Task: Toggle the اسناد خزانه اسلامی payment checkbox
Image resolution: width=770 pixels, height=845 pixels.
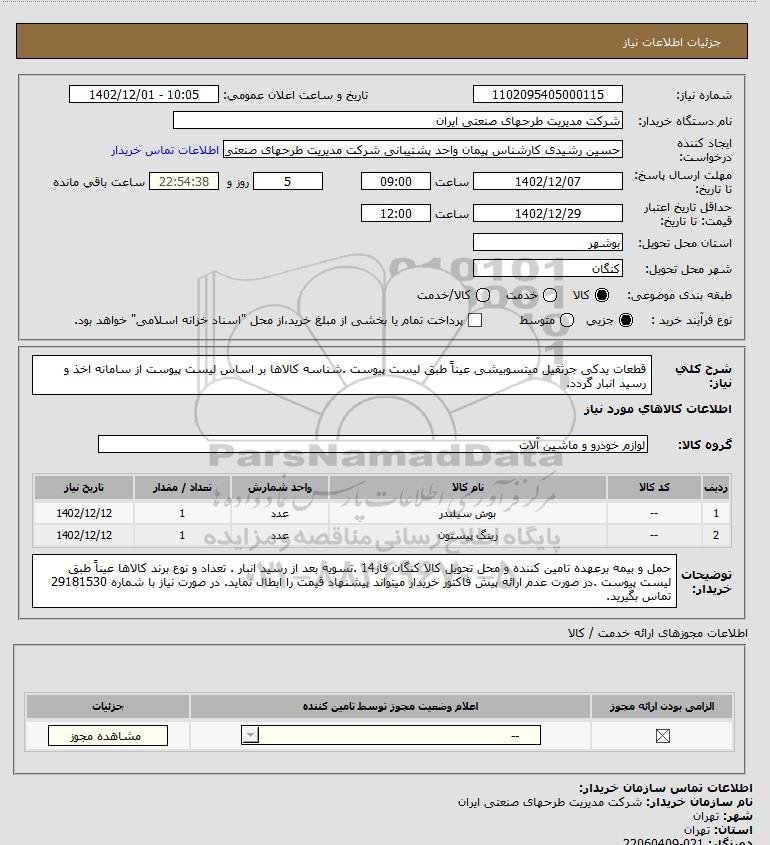Action: pyautogui.click(x=475, y=320)
